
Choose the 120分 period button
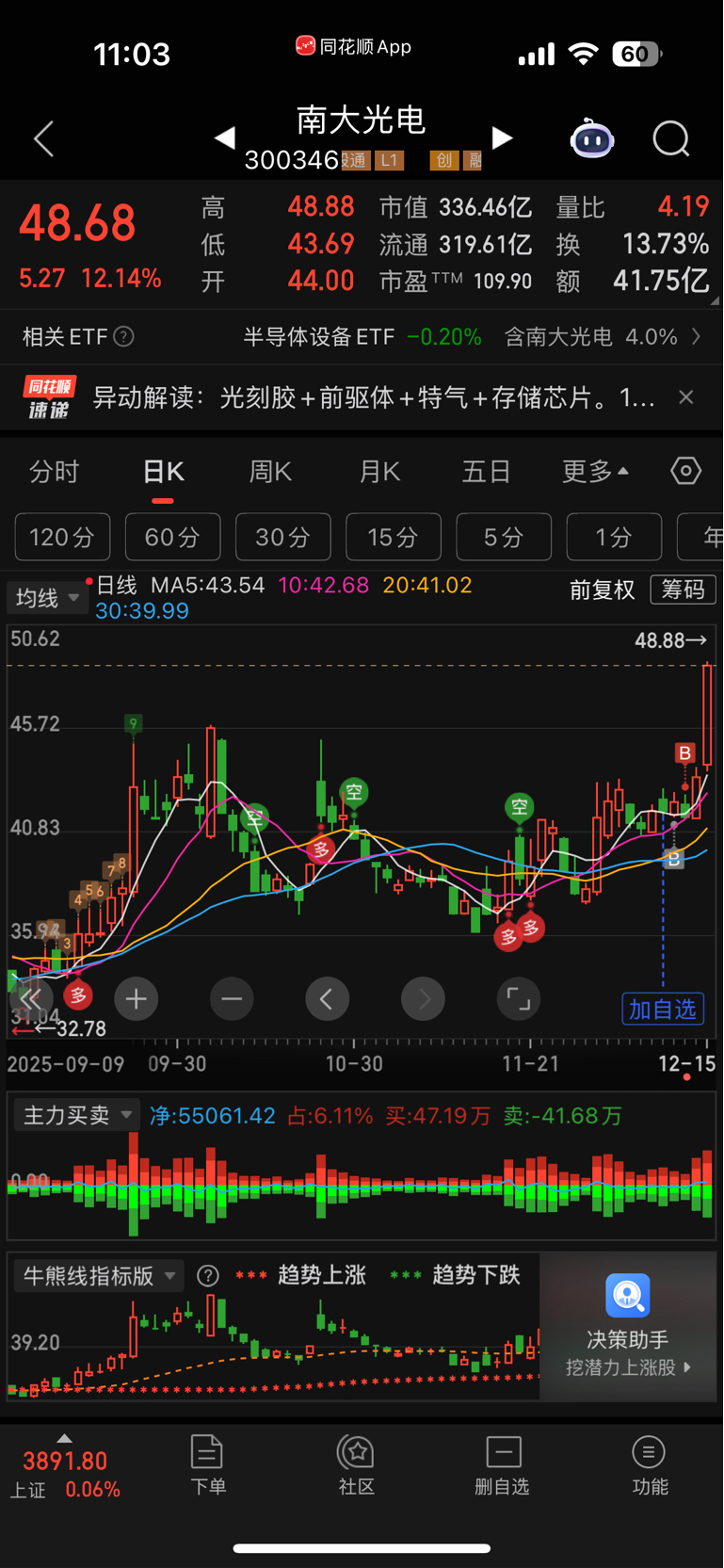(62, 537)
